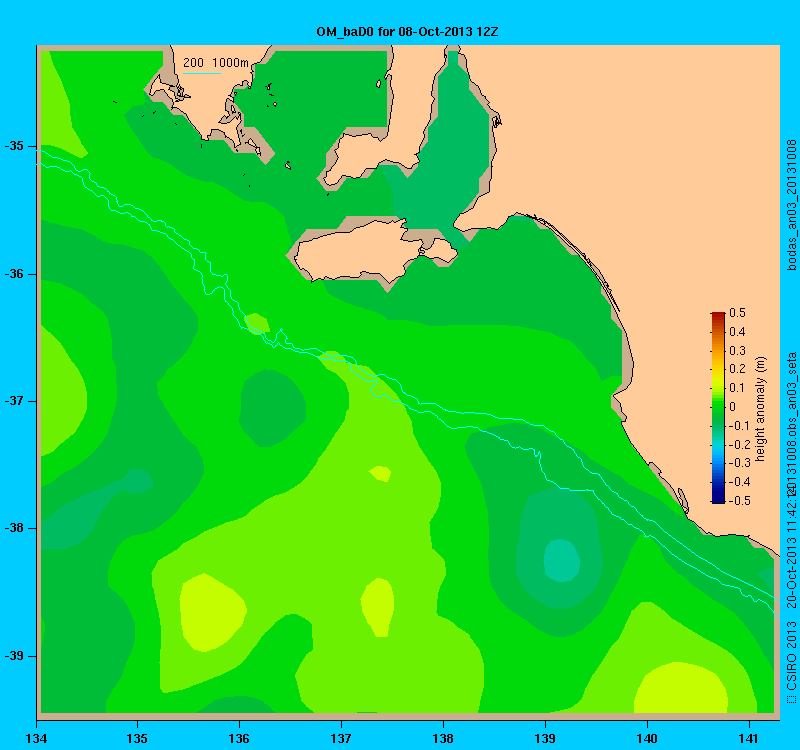Click the small square icon beside CSIRO 2013
Viewport: 800px width, 750px height.
tap(791, 698)
